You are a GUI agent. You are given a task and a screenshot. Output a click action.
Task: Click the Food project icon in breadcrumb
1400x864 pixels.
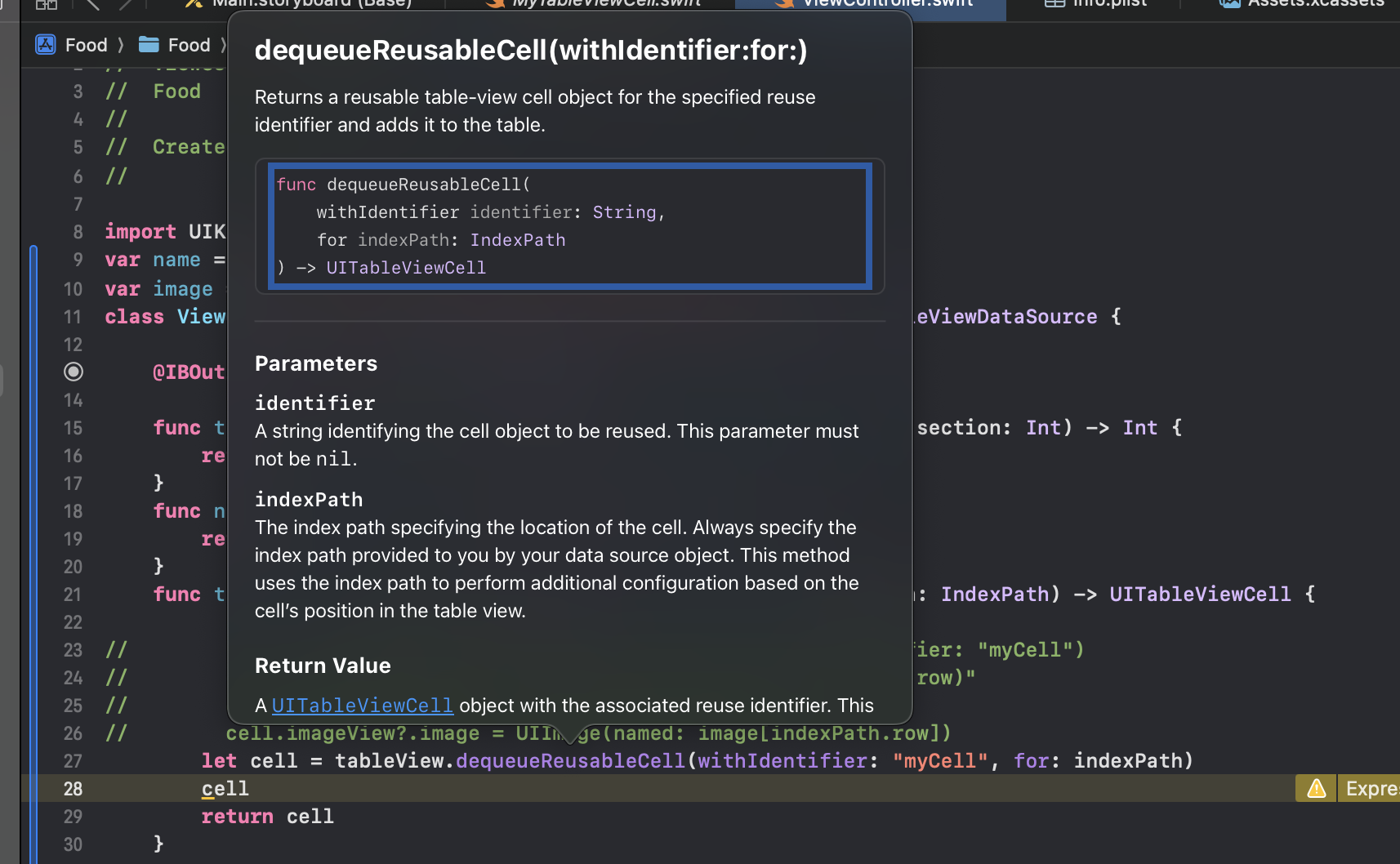(x=46, y=45)
